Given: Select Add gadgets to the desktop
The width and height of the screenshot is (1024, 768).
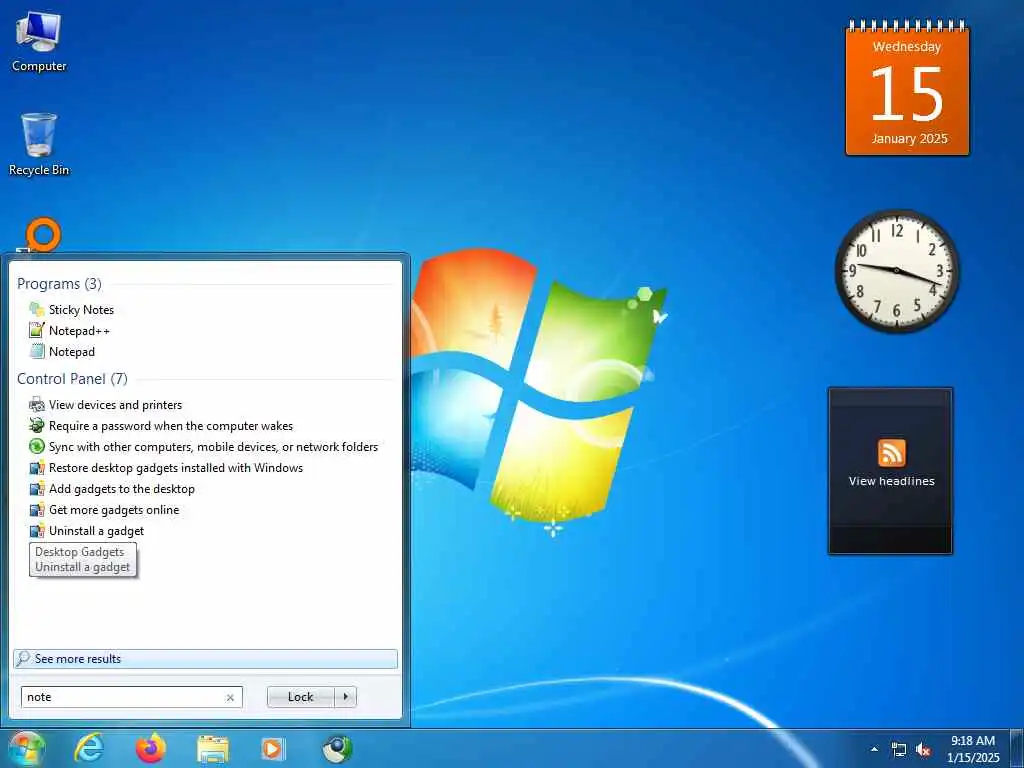Looking at the screenshot, I should [121, 488].
